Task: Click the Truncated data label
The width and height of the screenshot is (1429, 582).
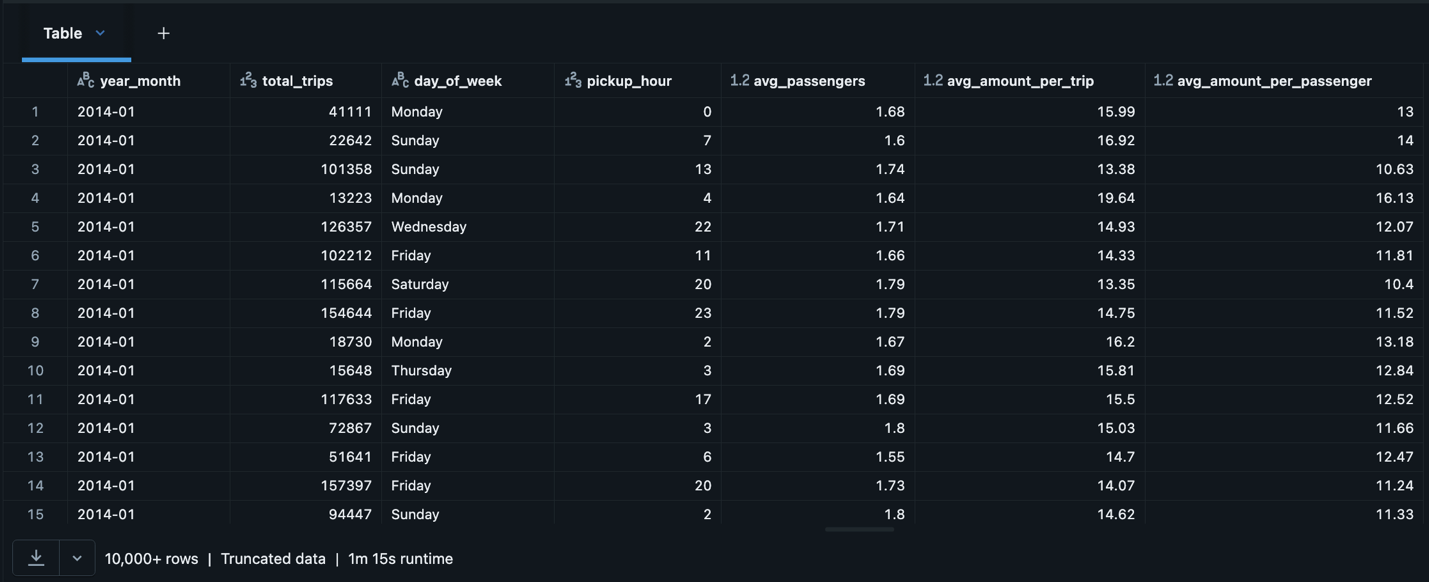Action: point(273,558)
